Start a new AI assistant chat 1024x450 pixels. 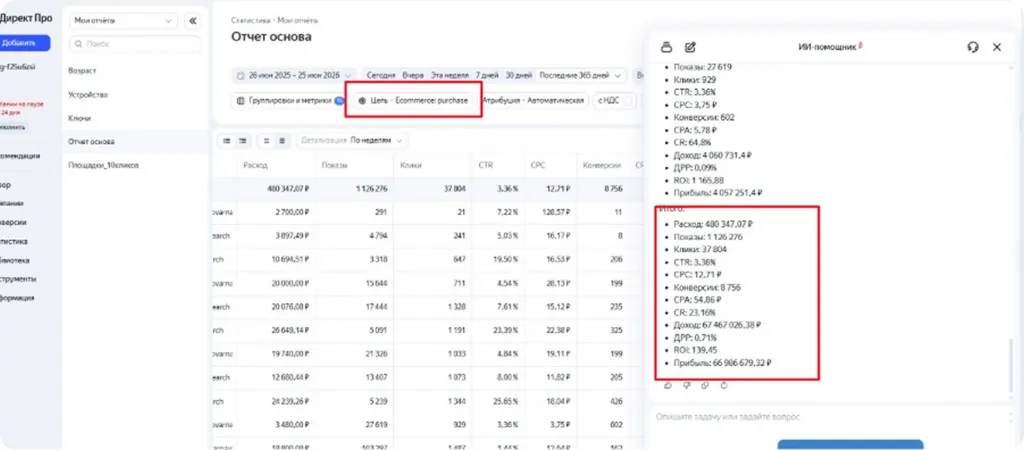(x=690, y=47)
